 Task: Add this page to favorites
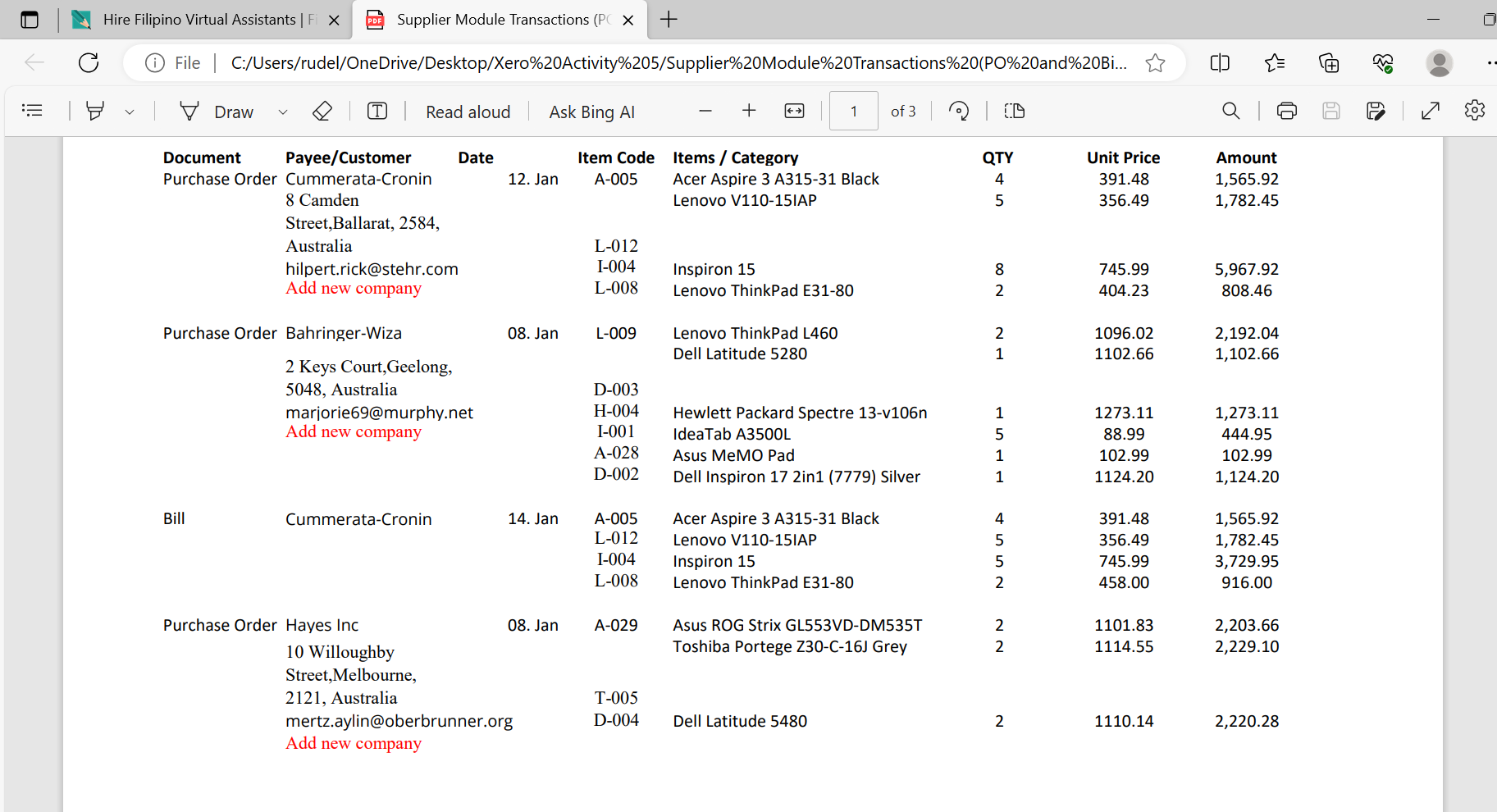tap(1155, 63)
